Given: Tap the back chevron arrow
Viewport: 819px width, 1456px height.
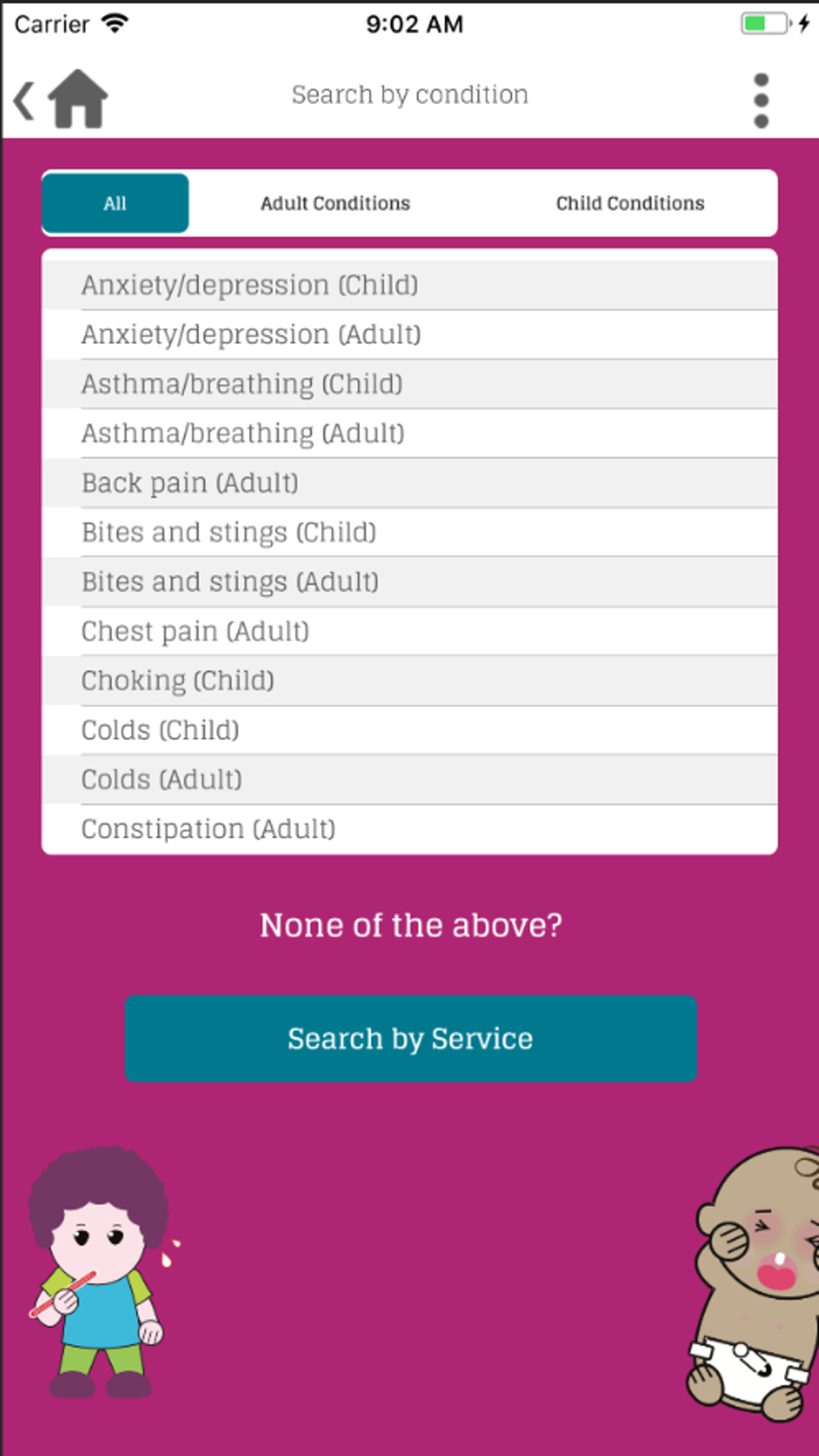Looking at the screenshot, I should [24, 101].
